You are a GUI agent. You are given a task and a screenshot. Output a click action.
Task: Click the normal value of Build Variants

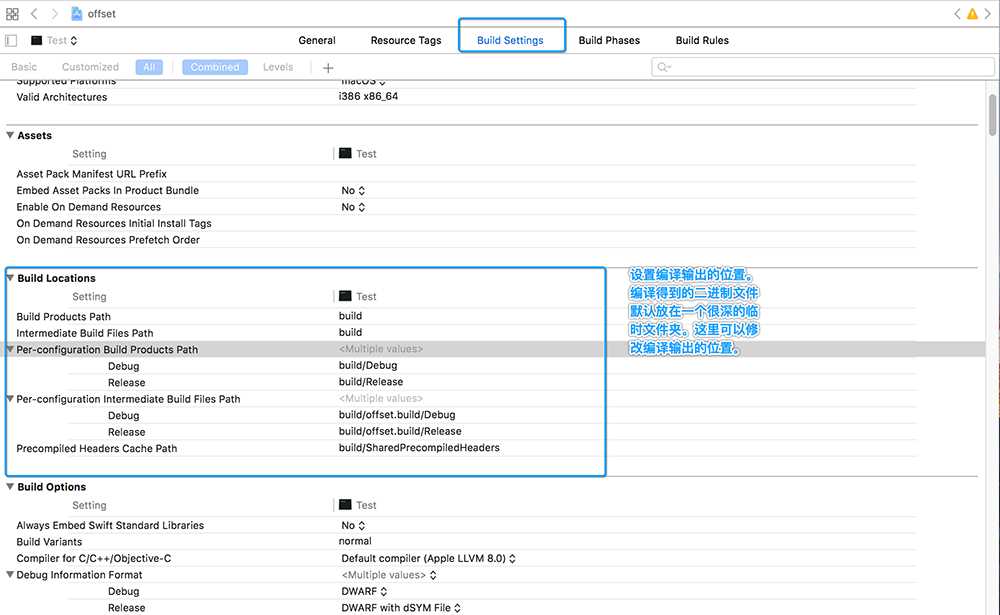click(355, 542)
